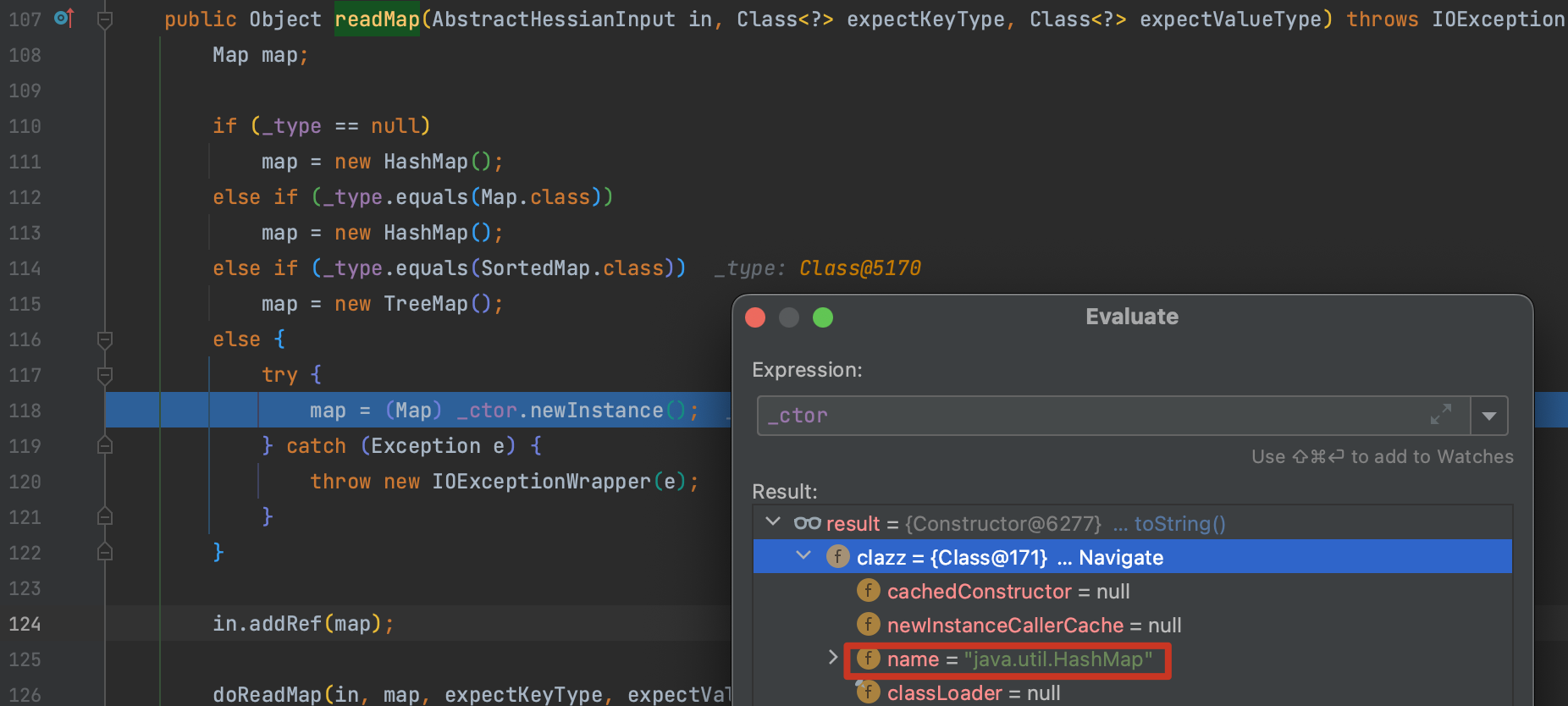Click in.addRef(map) on line 124
Screen dimensions: 1568x706
pos(297,624)
